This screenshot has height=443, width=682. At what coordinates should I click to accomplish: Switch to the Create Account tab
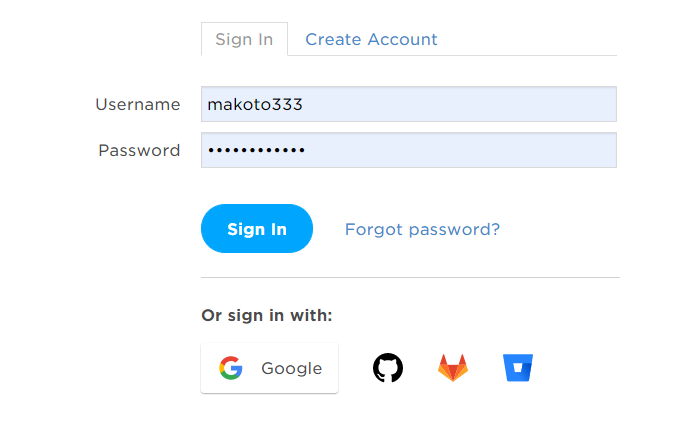point(371,40)
